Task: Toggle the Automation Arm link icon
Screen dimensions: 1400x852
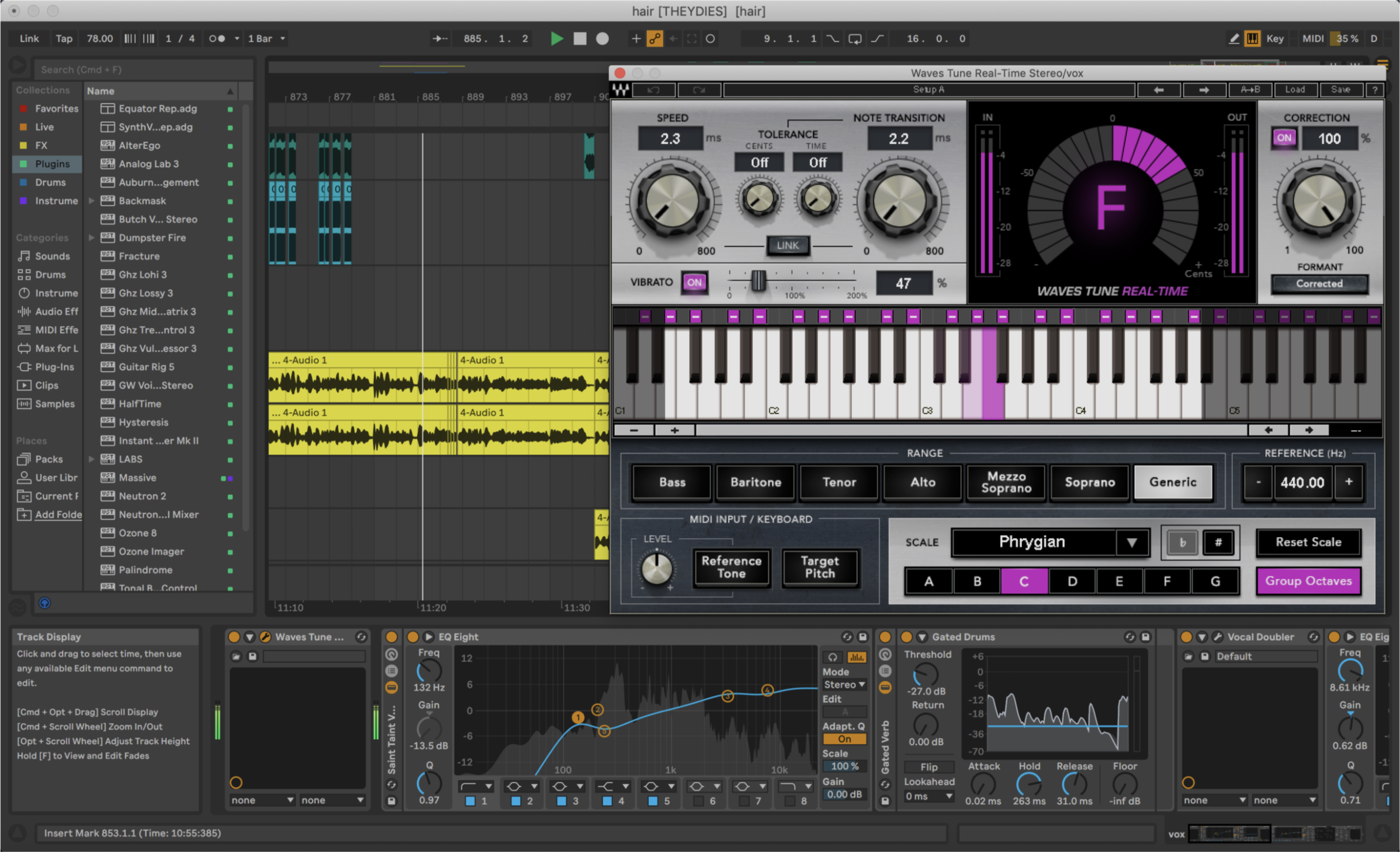Action: 655,39
